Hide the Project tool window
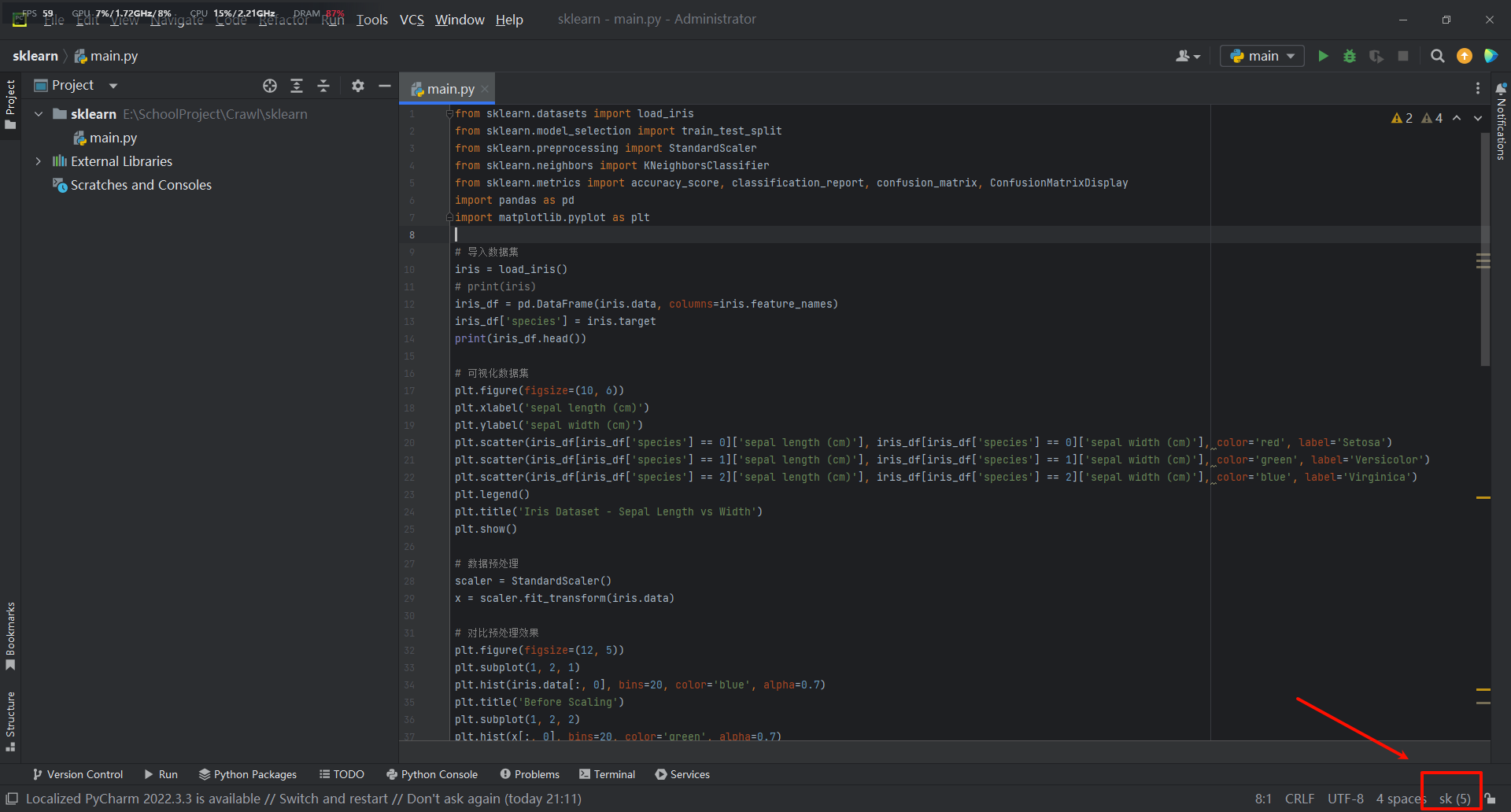Viewport: 1511px width, 812px height. (x=385, y=86)
